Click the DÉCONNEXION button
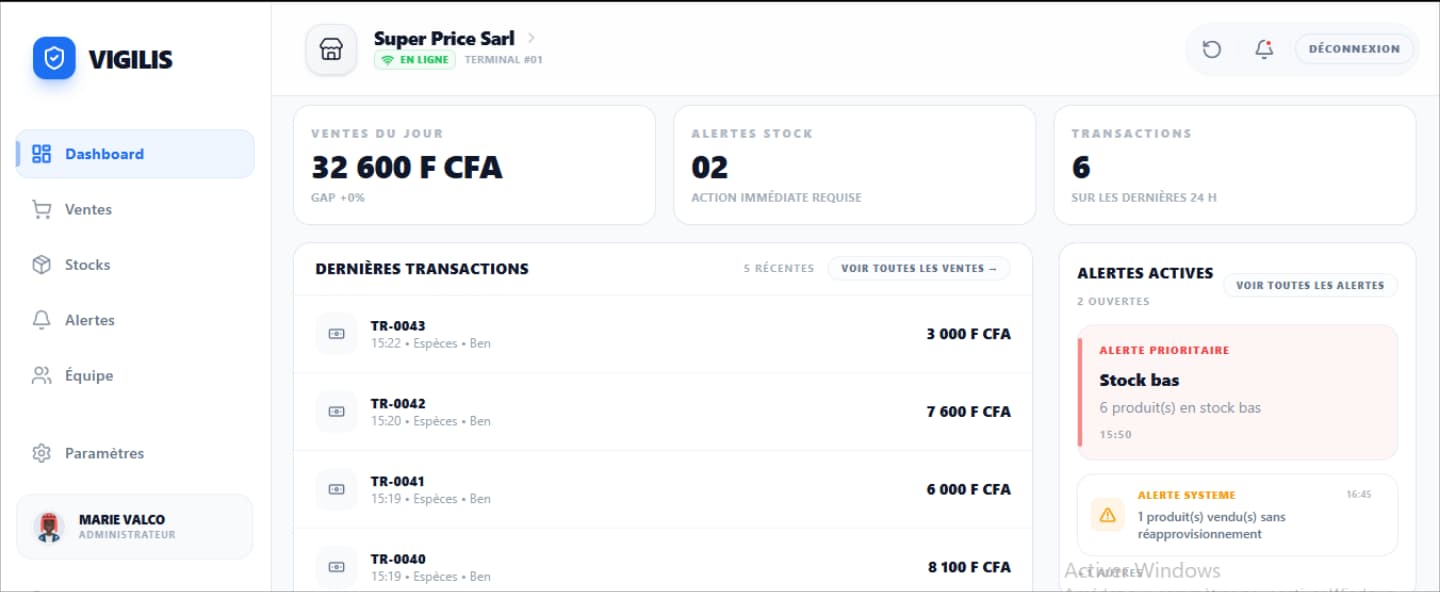Image resolution: width=1440 pixels, height=592 pixels. pyautogui.click(x=1354, y=48)
